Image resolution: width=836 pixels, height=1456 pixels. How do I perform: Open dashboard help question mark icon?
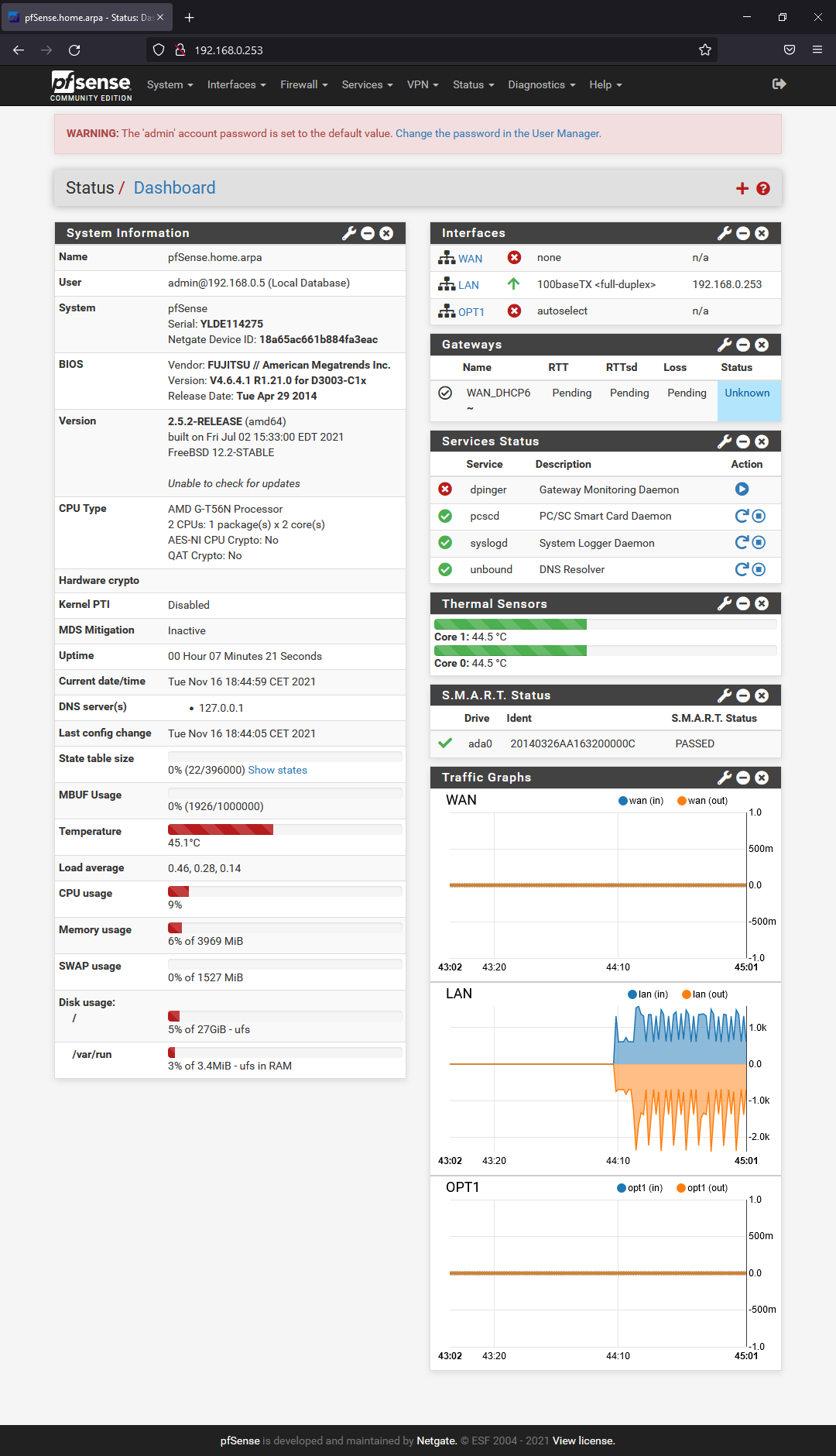pos(763,188)
